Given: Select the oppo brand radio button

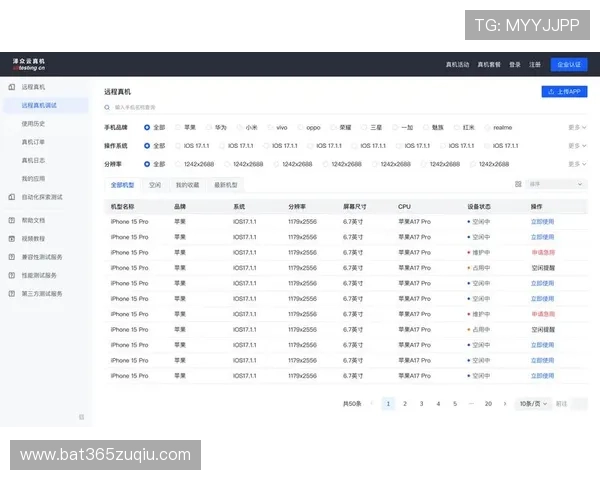Looking at the screenshot, I should tap(301, 128).
